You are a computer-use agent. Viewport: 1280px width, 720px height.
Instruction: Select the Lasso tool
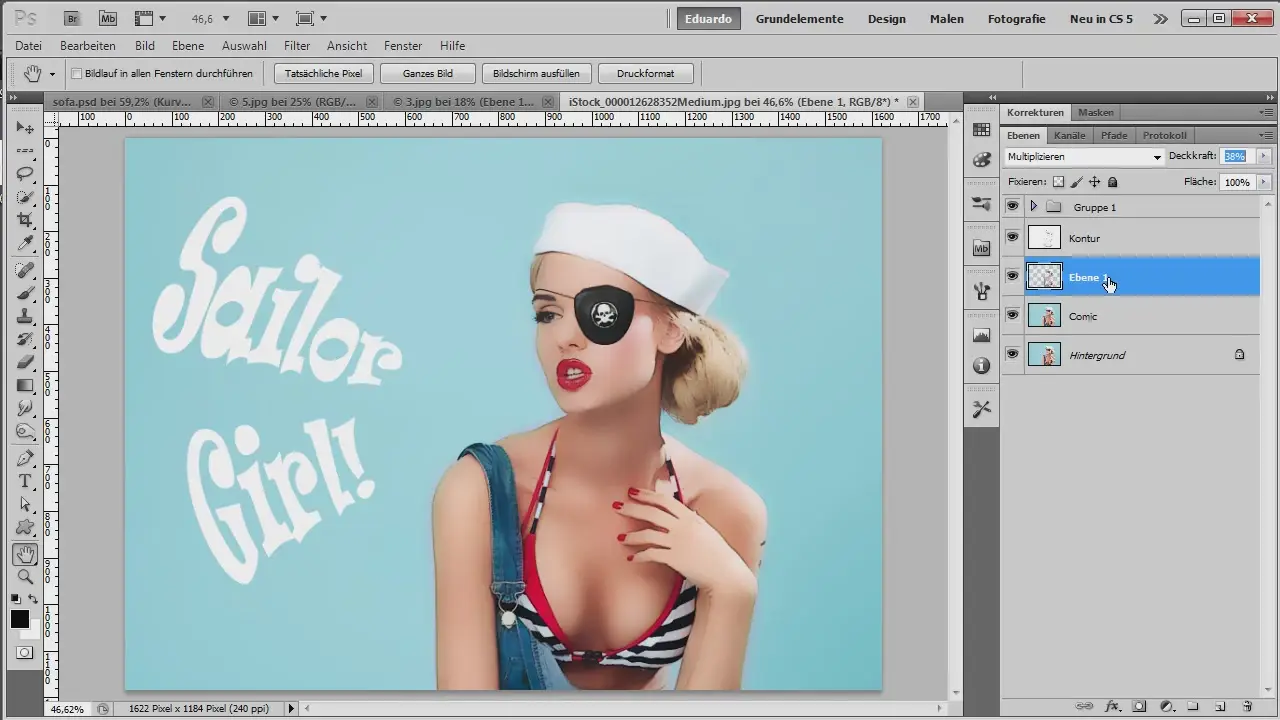coord(25,173)
